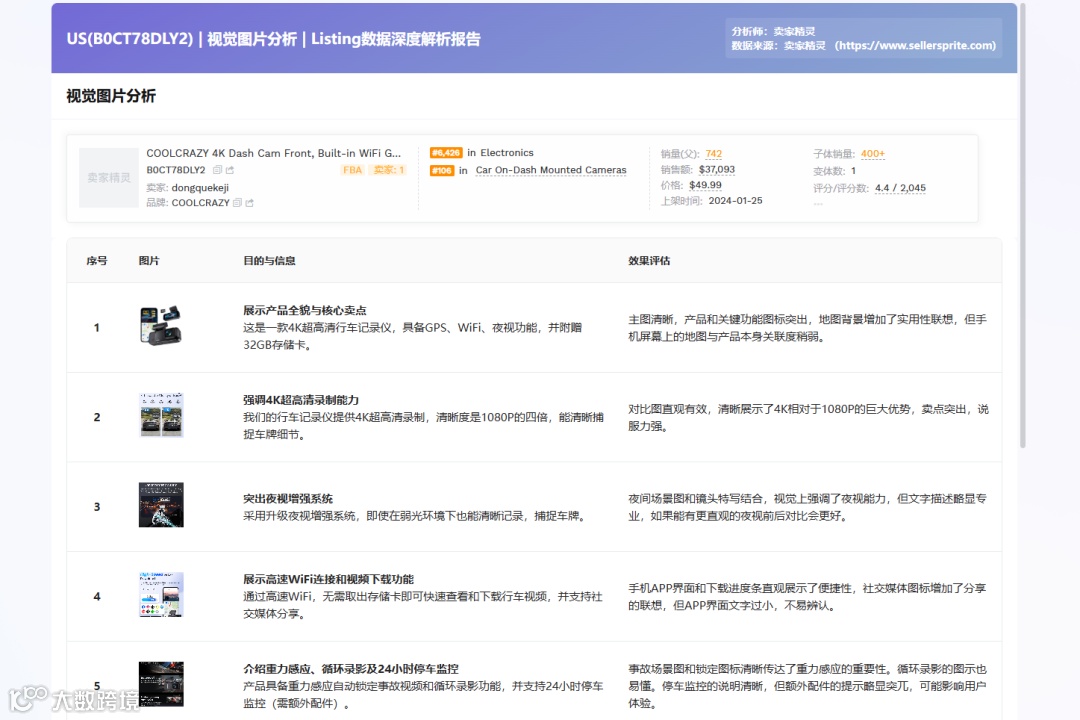Image resolution: width=1080 pixels, height=720 pixels.
Task: Click the listing date 2024-01-25
Action: coord(736,200)
